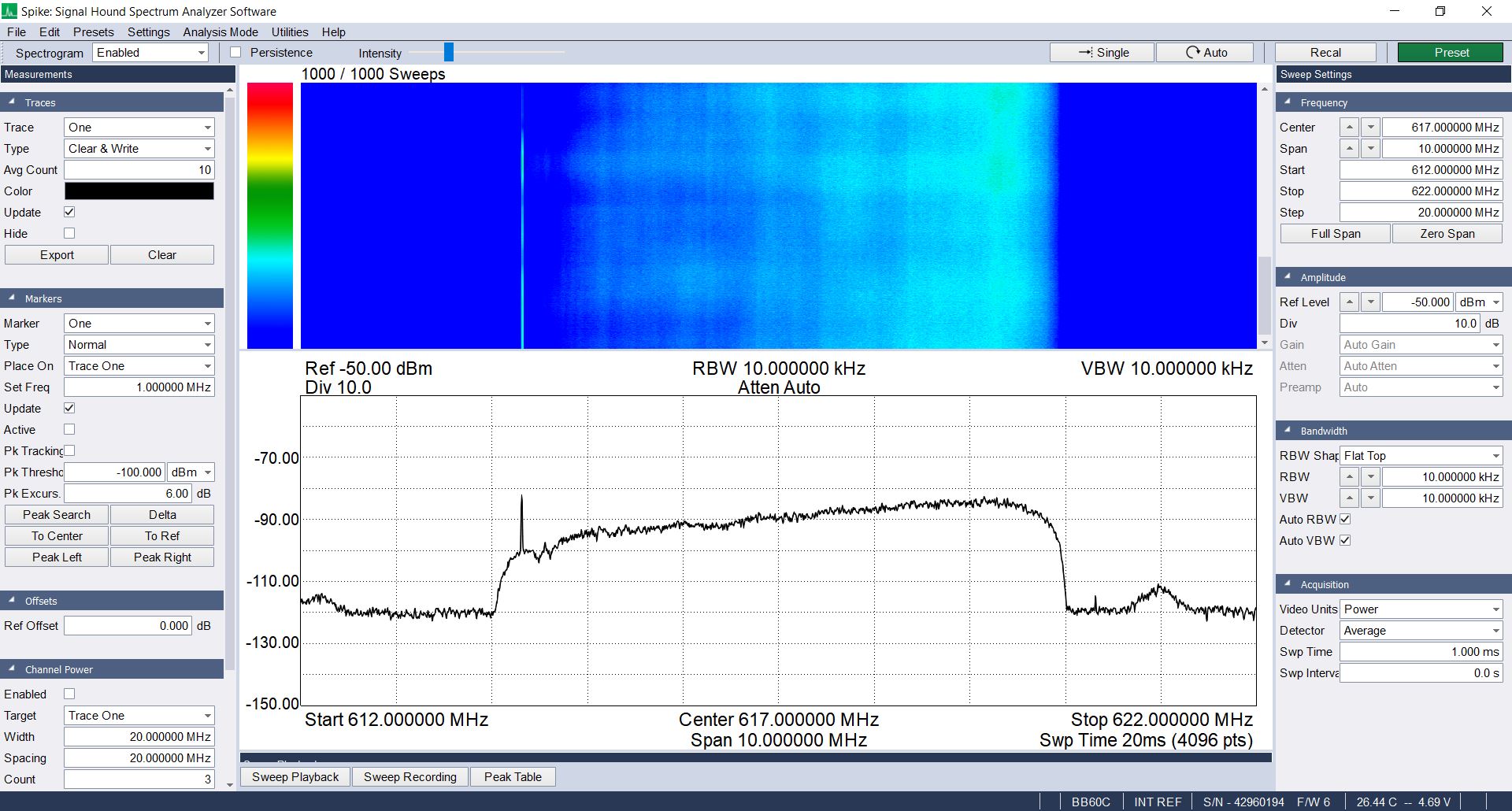The width and height of the screenshot is (1512, 811).
Task: Click the marker Set Freq field
Action: click(x=139, y=387)
